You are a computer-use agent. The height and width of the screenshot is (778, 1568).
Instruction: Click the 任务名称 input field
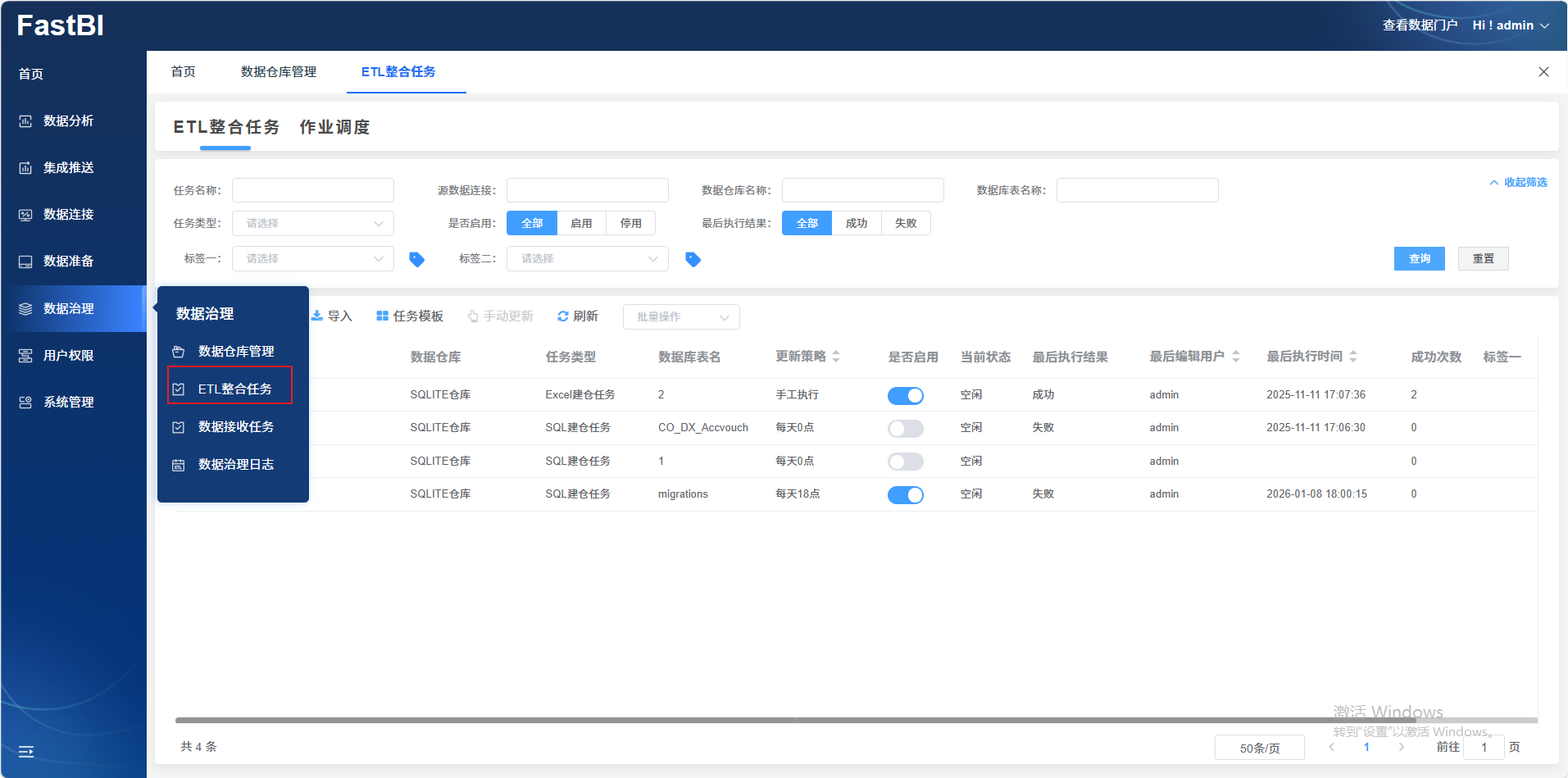coord(312,190)
